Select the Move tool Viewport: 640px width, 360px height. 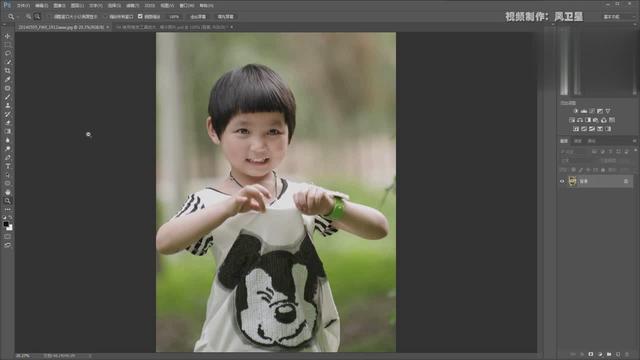click(x=7, y=36)
